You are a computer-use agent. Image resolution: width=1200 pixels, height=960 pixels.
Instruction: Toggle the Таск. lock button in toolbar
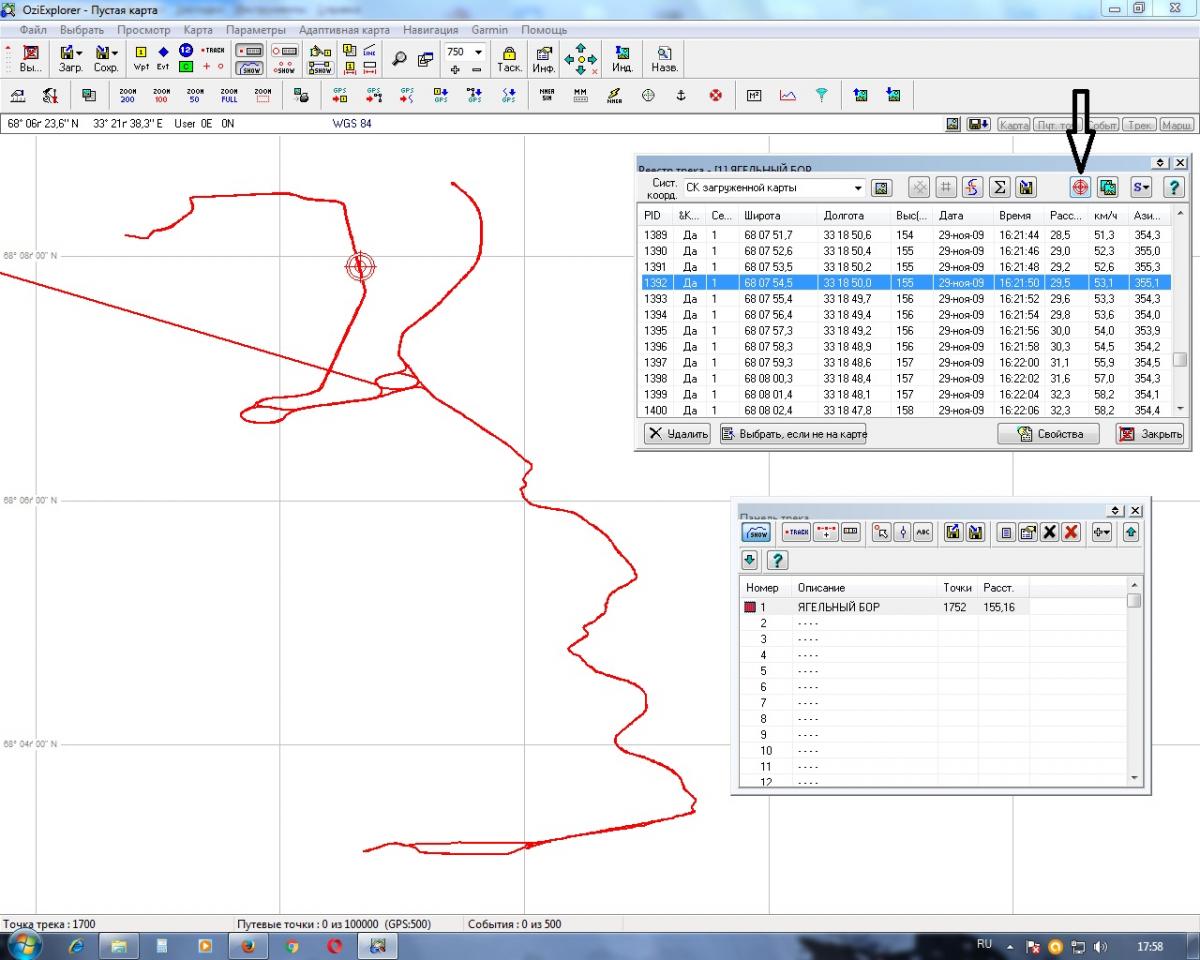(509, 58)
